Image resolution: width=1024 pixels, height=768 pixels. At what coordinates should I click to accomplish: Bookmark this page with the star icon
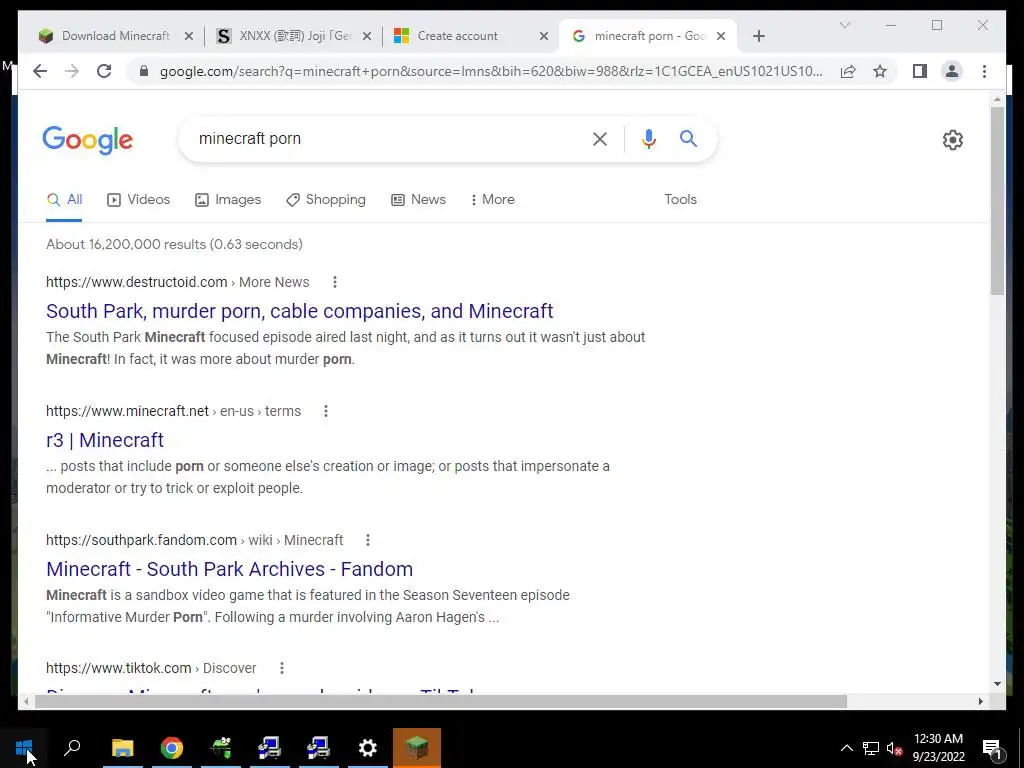(x=880, y=71)
